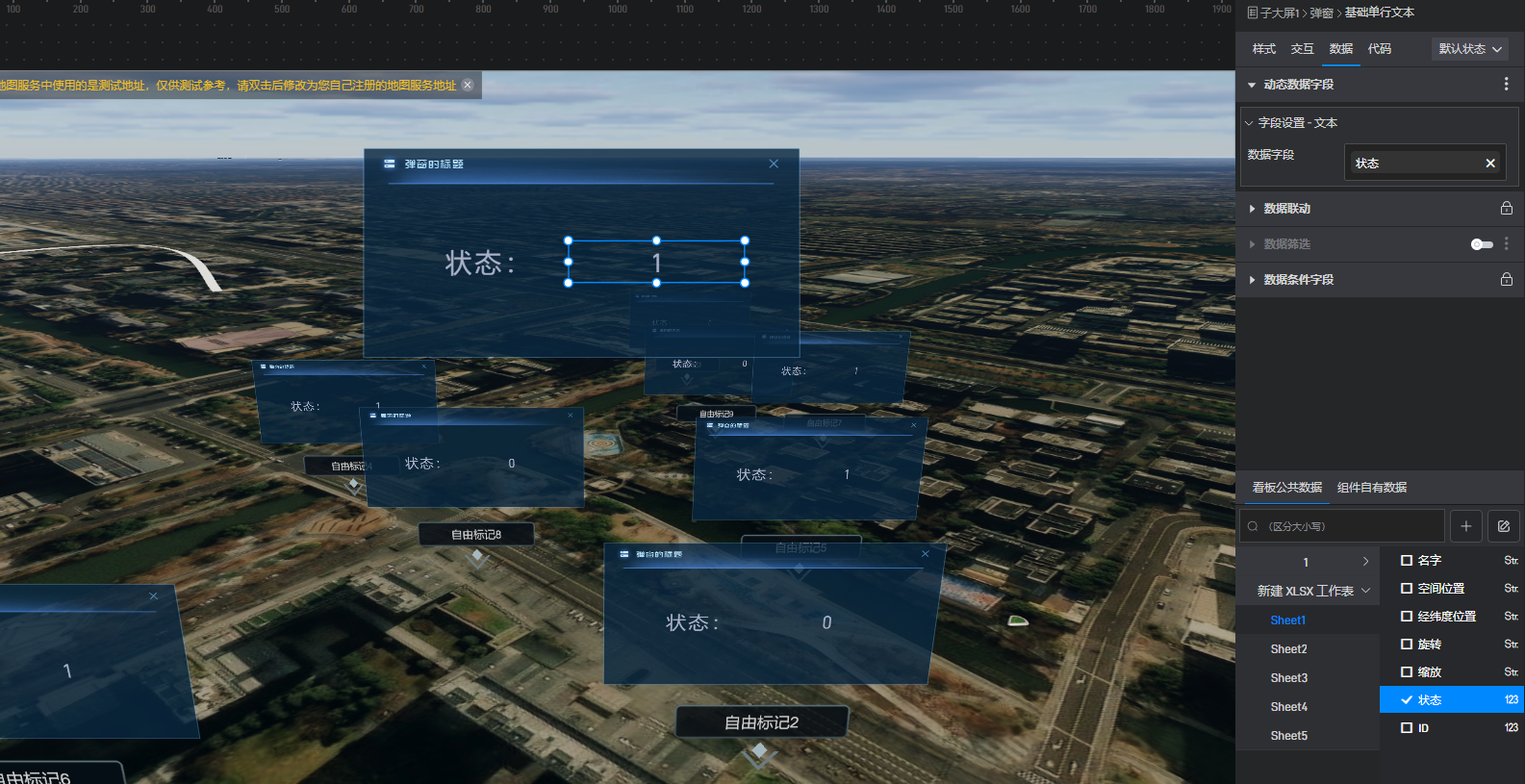Select the 看板公共数据 tab
Image resolution: width=1525 pixels, height=784 pixels.
(x=1287, y=488)
